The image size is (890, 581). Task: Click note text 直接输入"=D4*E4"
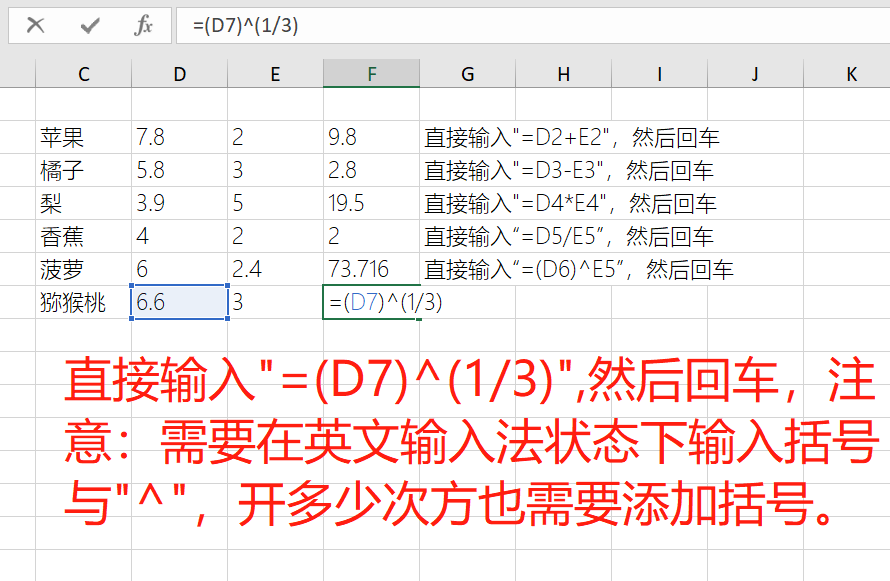516,203
